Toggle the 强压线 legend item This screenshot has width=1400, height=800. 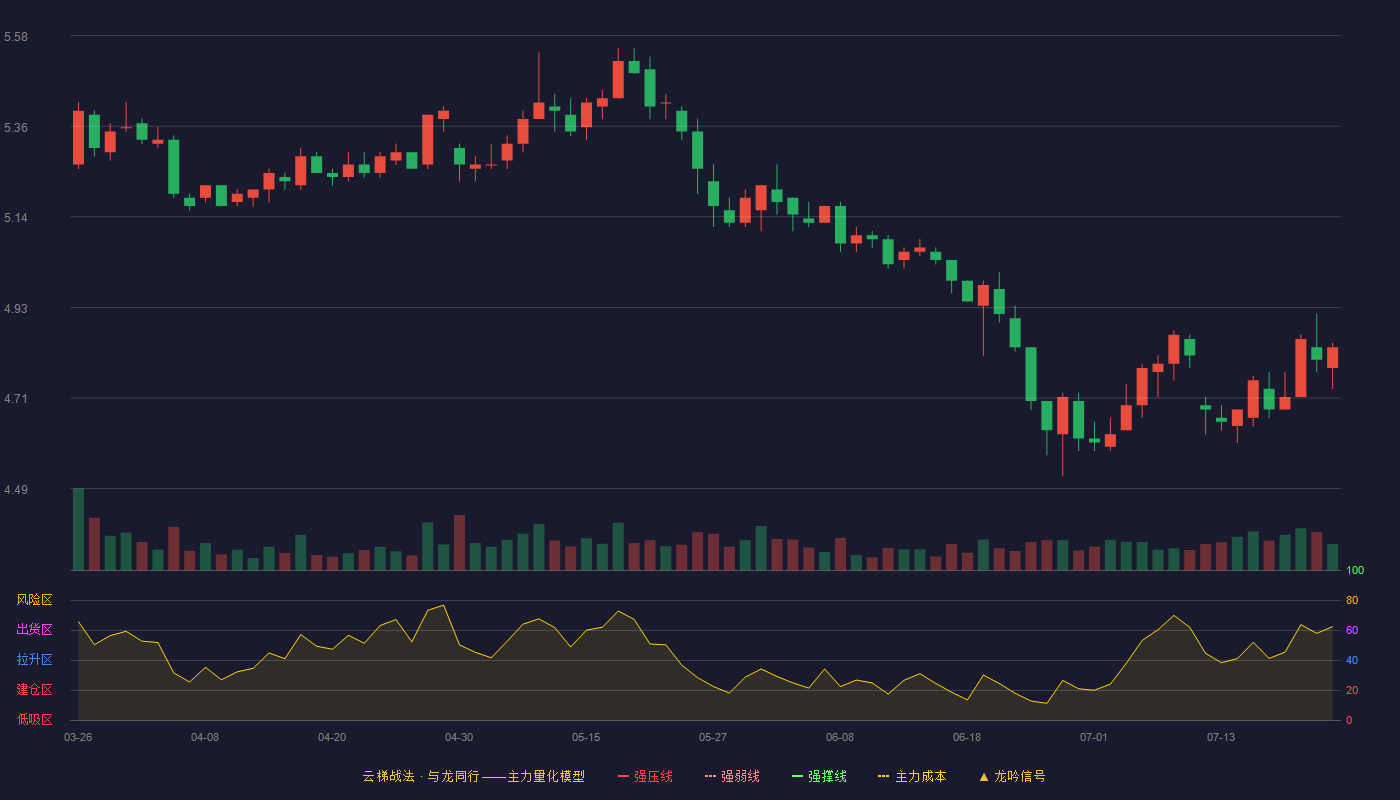pos(646,776)
